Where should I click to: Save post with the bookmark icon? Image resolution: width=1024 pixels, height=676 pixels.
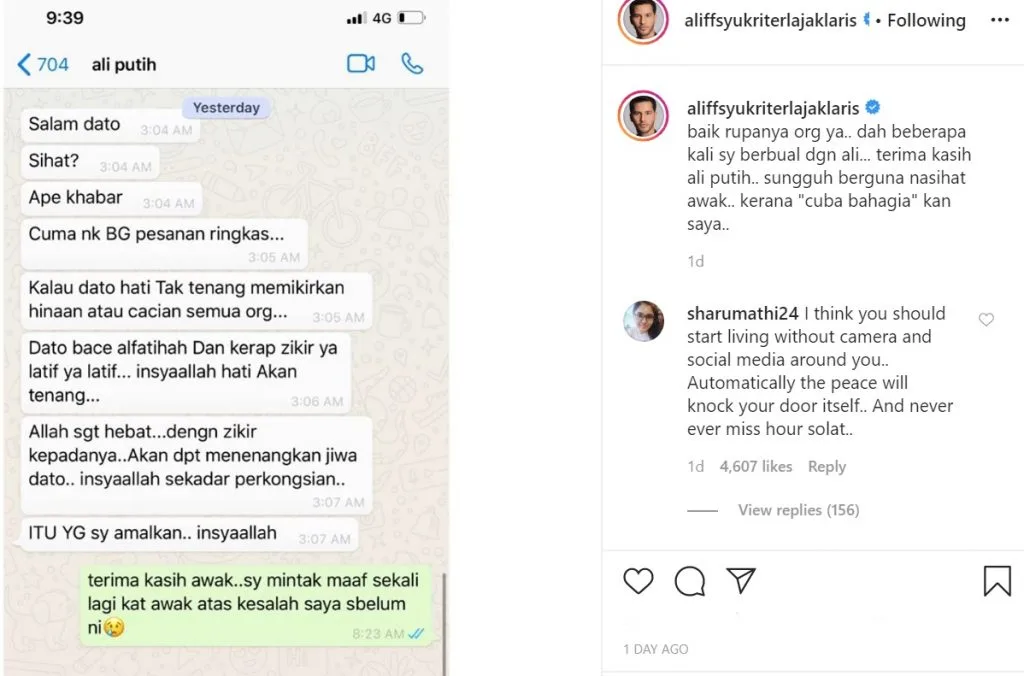tap(997, 581)
